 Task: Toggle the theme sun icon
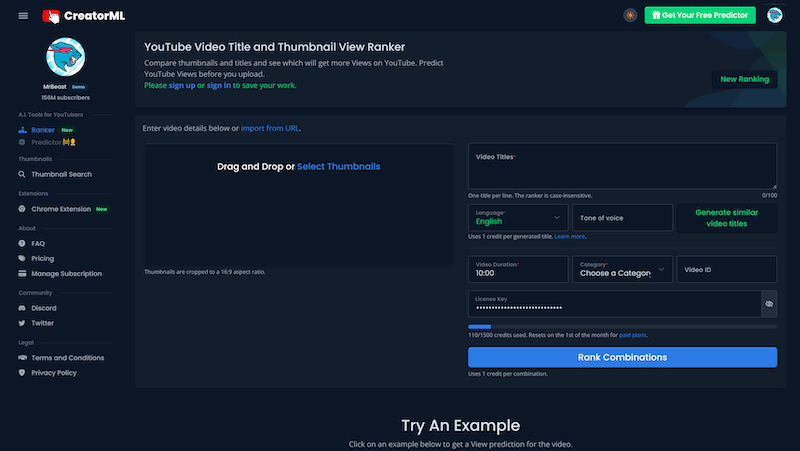tap(630, 15)
